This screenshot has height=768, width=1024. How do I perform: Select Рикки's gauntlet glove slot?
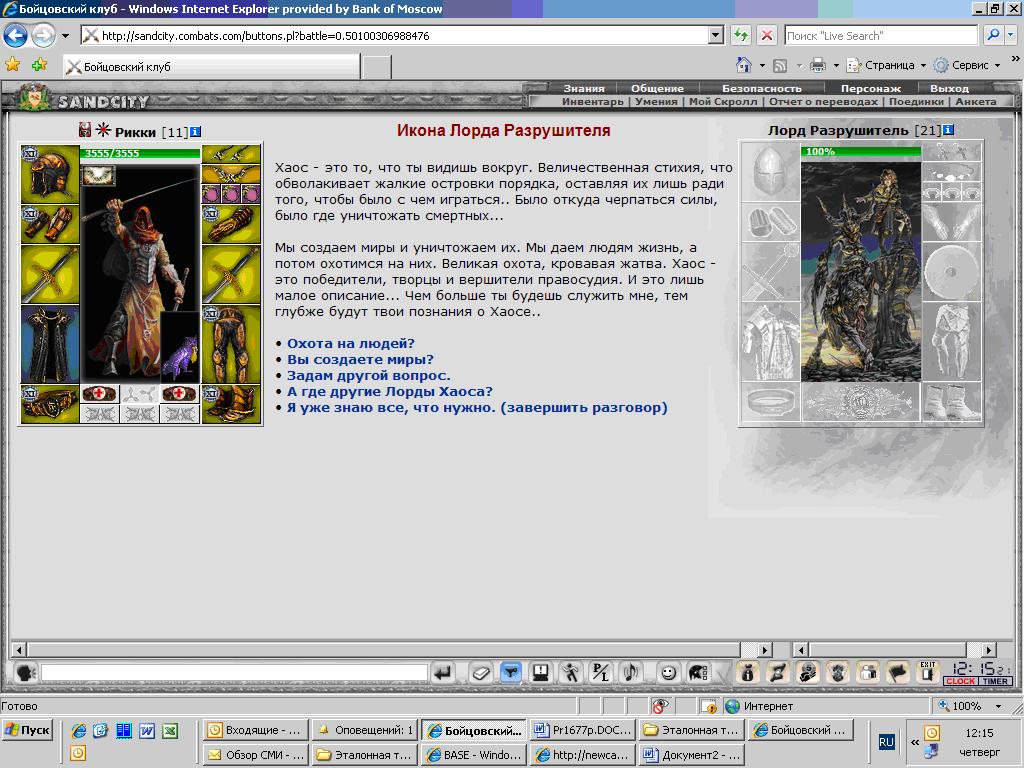[x=231, y=225]
